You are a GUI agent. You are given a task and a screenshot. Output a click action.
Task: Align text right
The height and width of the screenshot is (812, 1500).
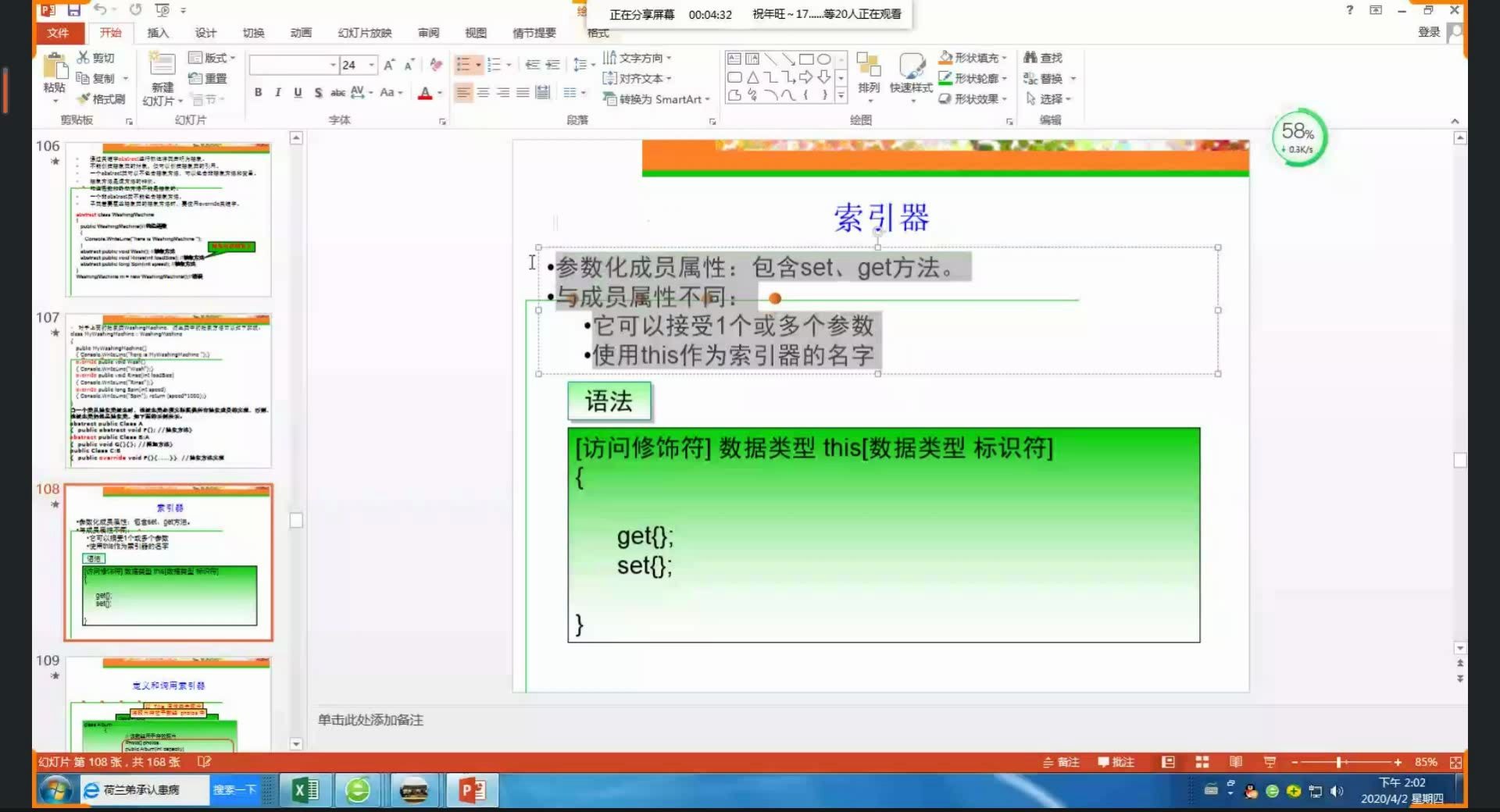pyautogui.click(x=503, y=92)
